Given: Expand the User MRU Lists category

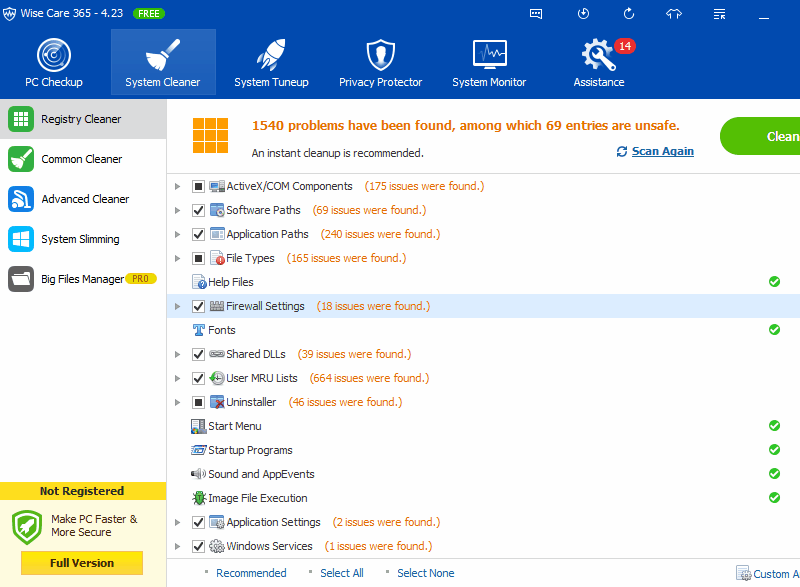Looking at the screenshot, I should (x=178, y=378).
